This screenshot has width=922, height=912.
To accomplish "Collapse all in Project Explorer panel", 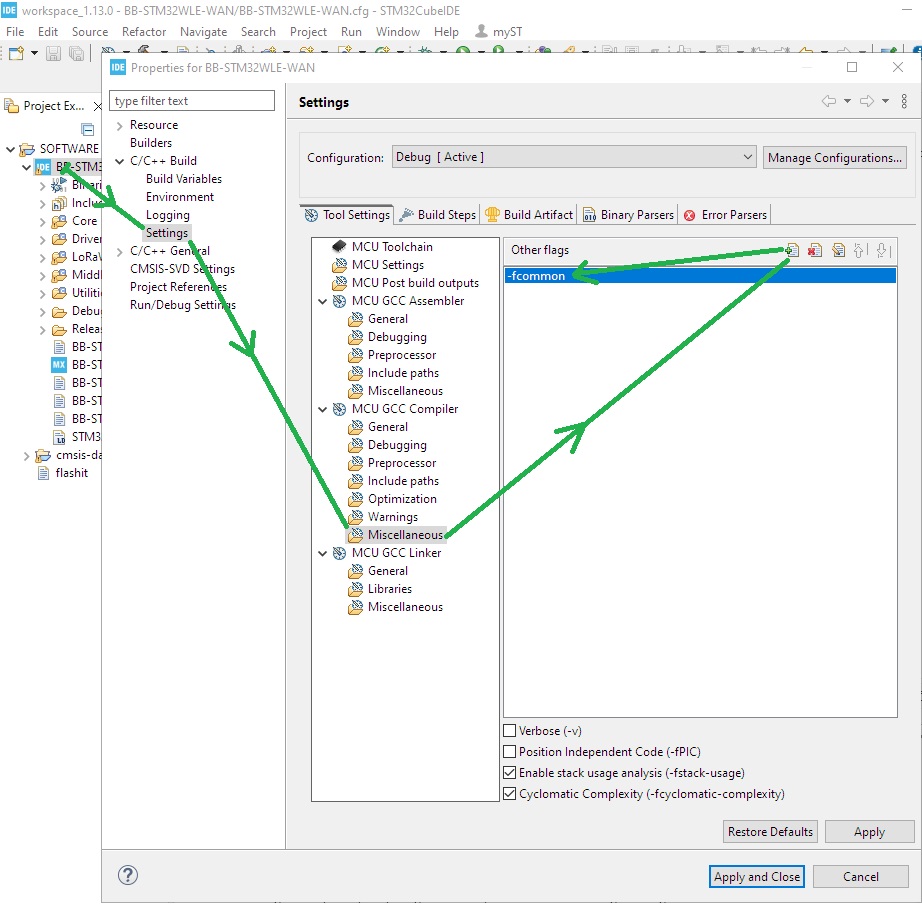I will (88, 129).
